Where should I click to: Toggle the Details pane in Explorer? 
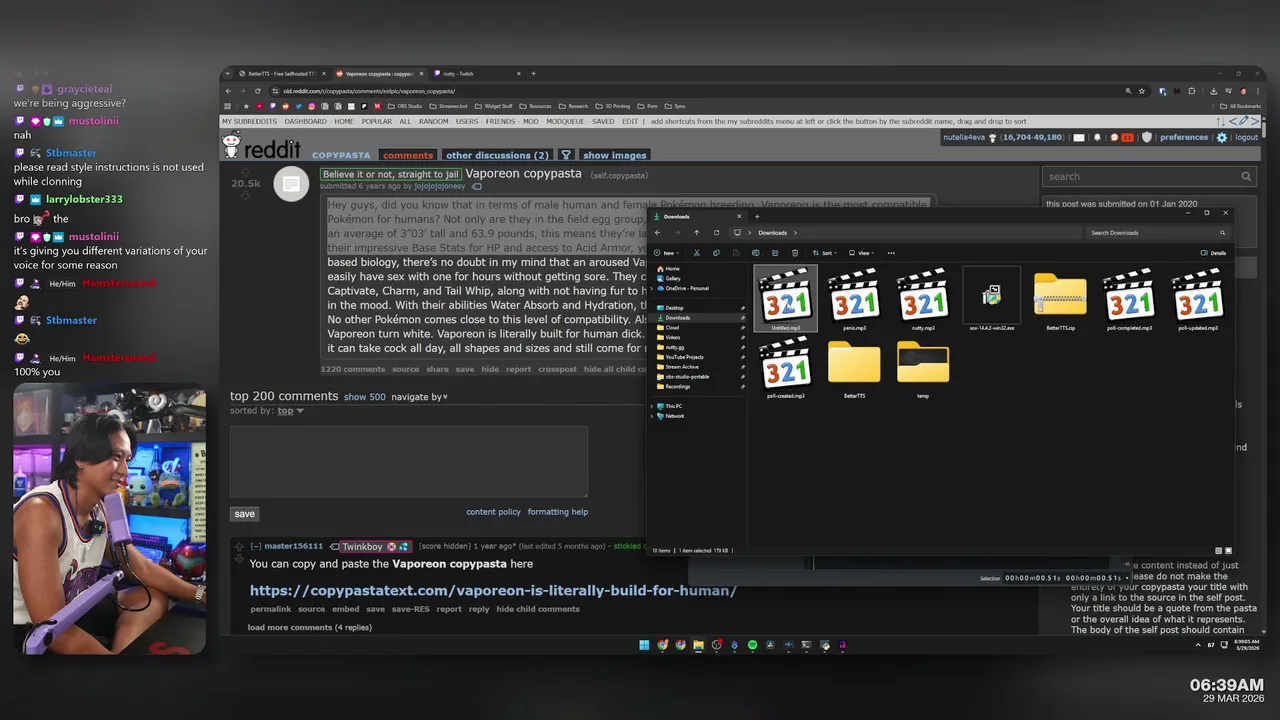coord(1213,253)
